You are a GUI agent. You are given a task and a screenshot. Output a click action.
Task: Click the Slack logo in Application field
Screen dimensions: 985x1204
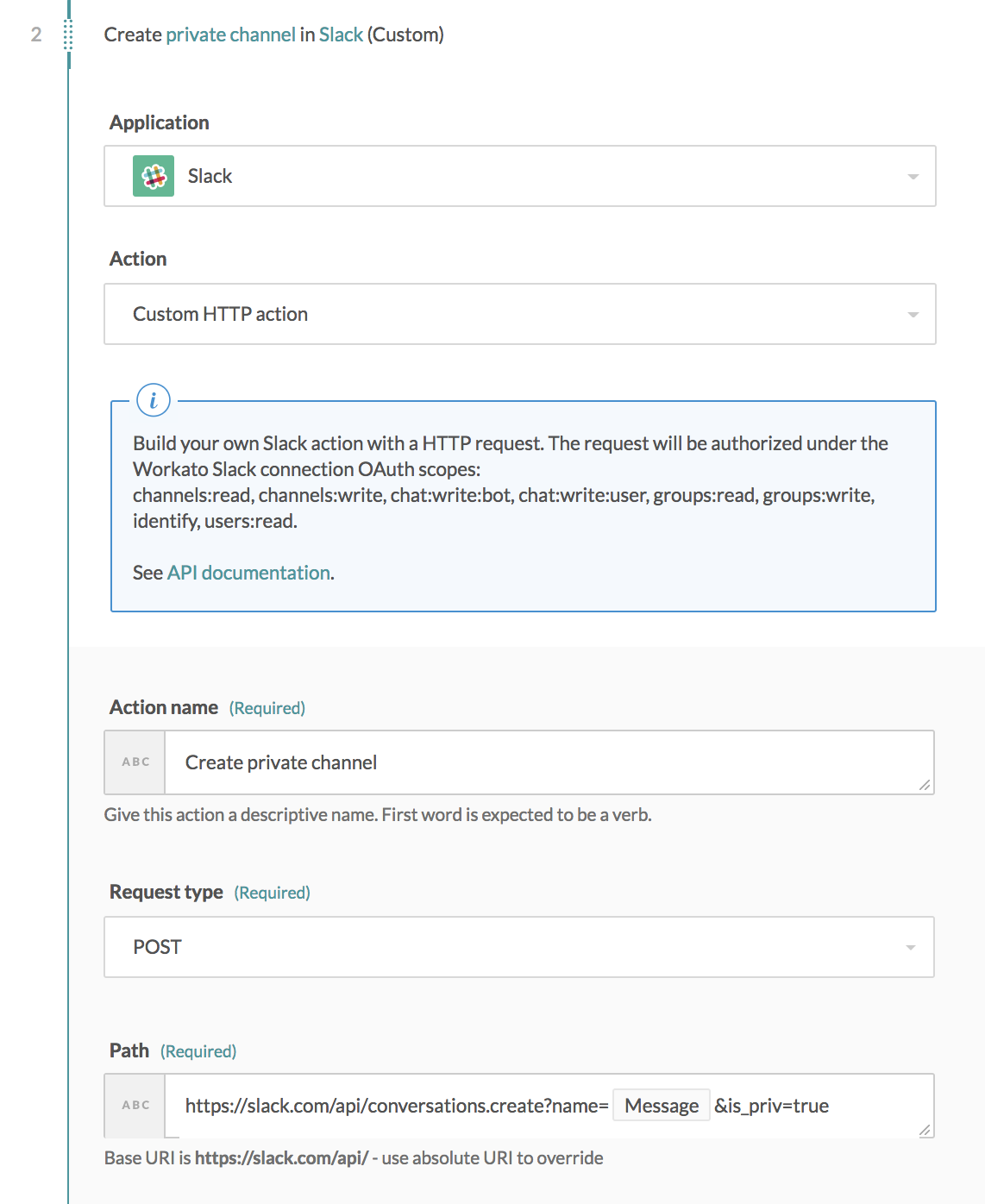[x=154, y=176]
